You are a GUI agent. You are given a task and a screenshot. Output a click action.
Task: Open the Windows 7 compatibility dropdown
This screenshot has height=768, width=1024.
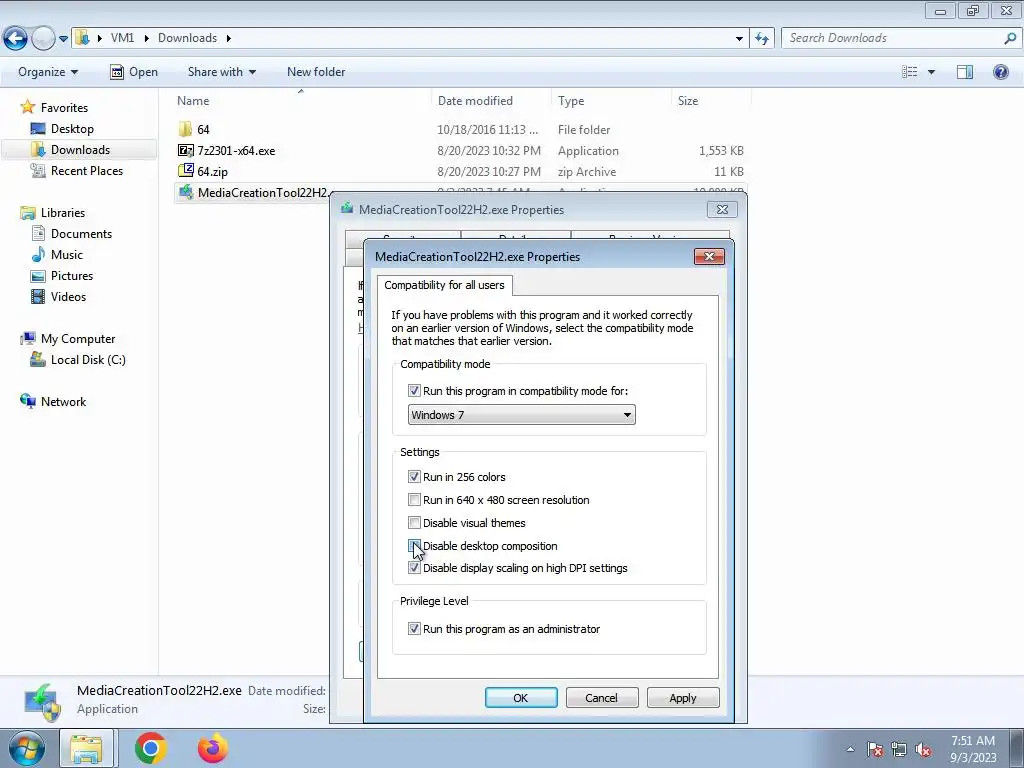[521, 415]
